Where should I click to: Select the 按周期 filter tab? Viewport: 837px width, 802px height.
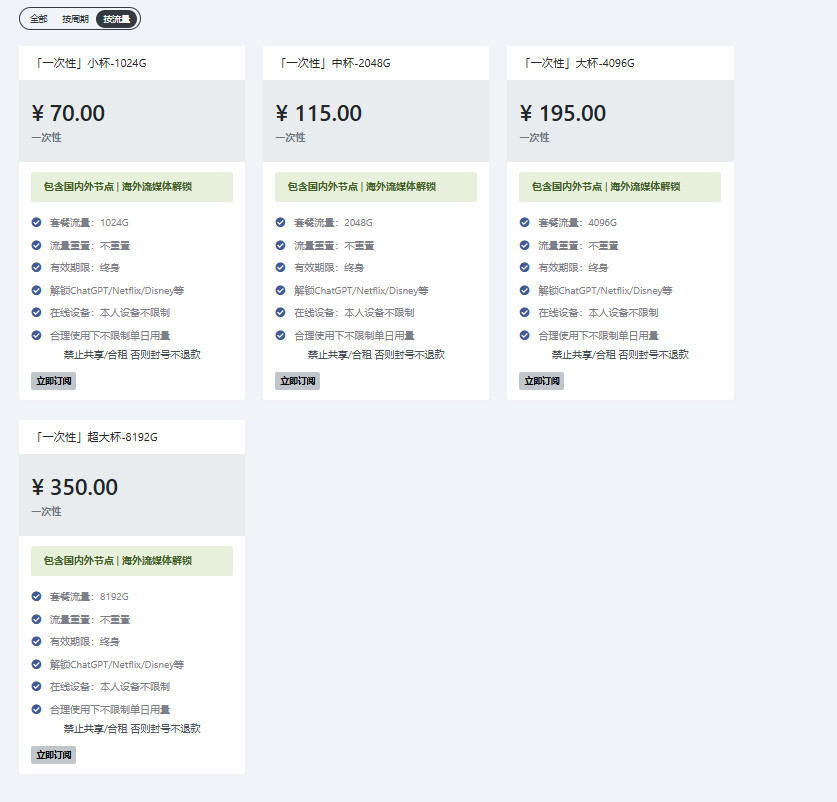(75, 19)
